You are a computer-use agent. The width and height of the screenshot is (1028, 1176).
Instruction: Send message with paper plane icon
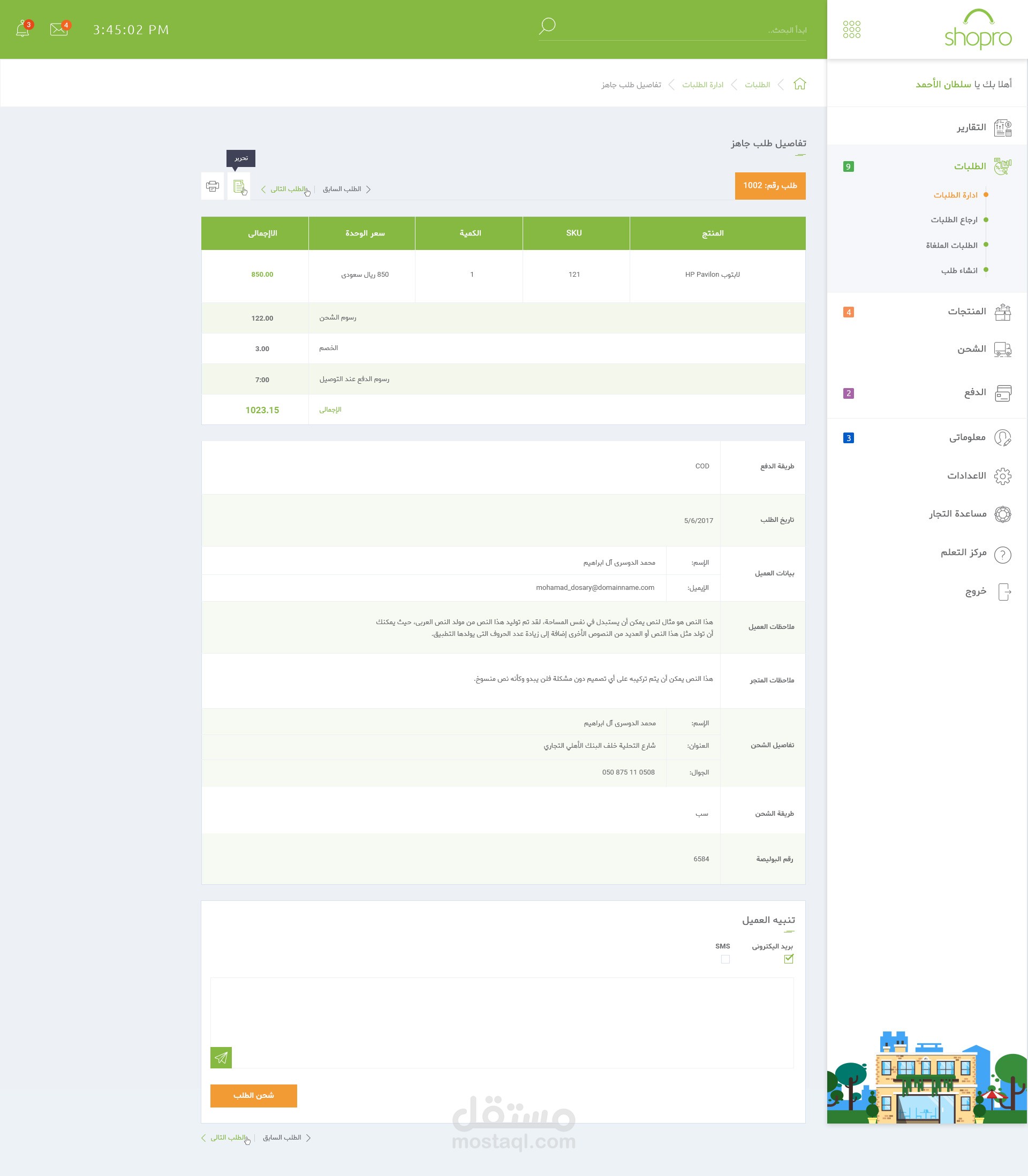[x=221, y=1057]
